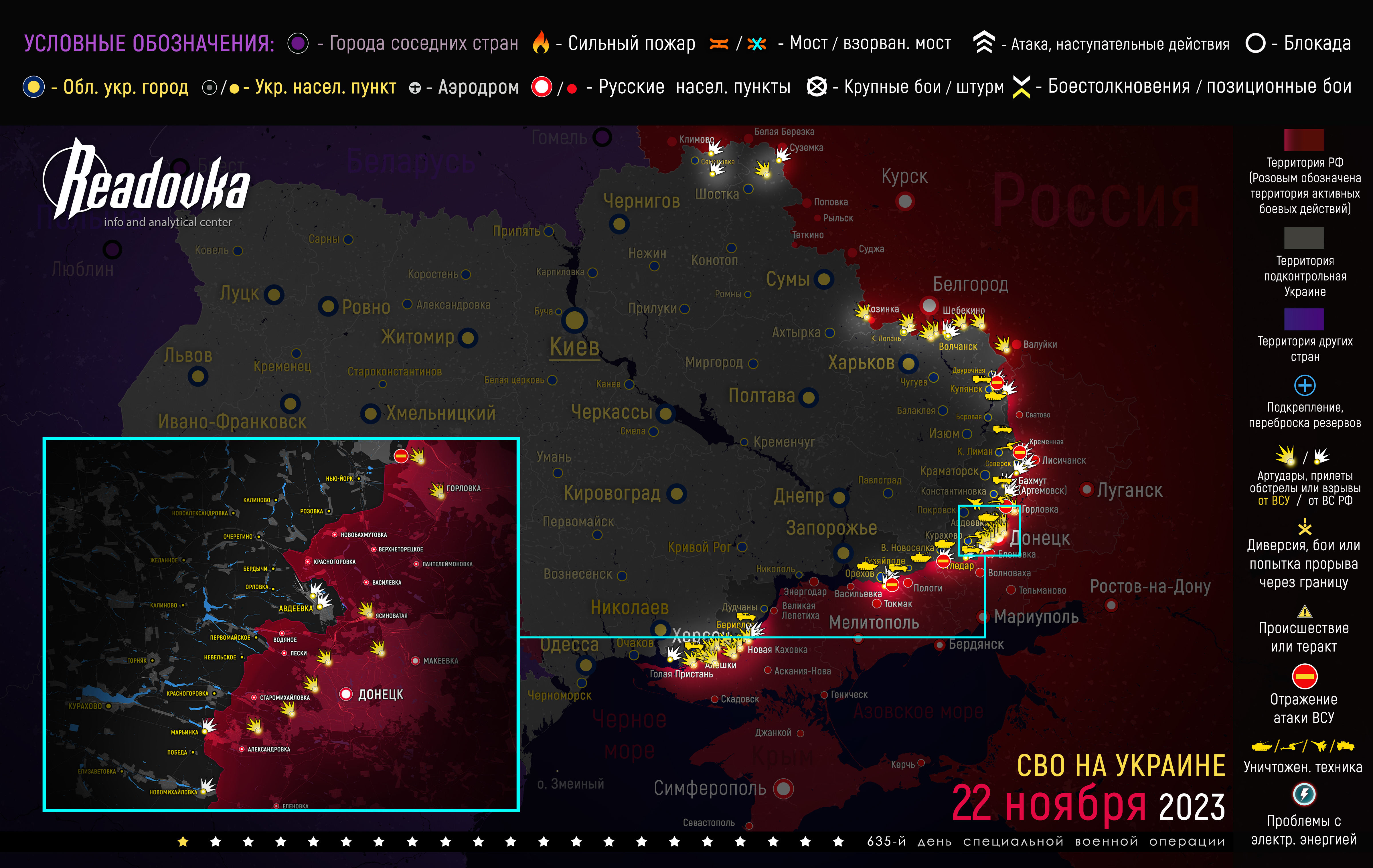Click the fire icon in the legend
Image resolution: width=1373 pixels, height=868 pixels.
coord(540,43)
